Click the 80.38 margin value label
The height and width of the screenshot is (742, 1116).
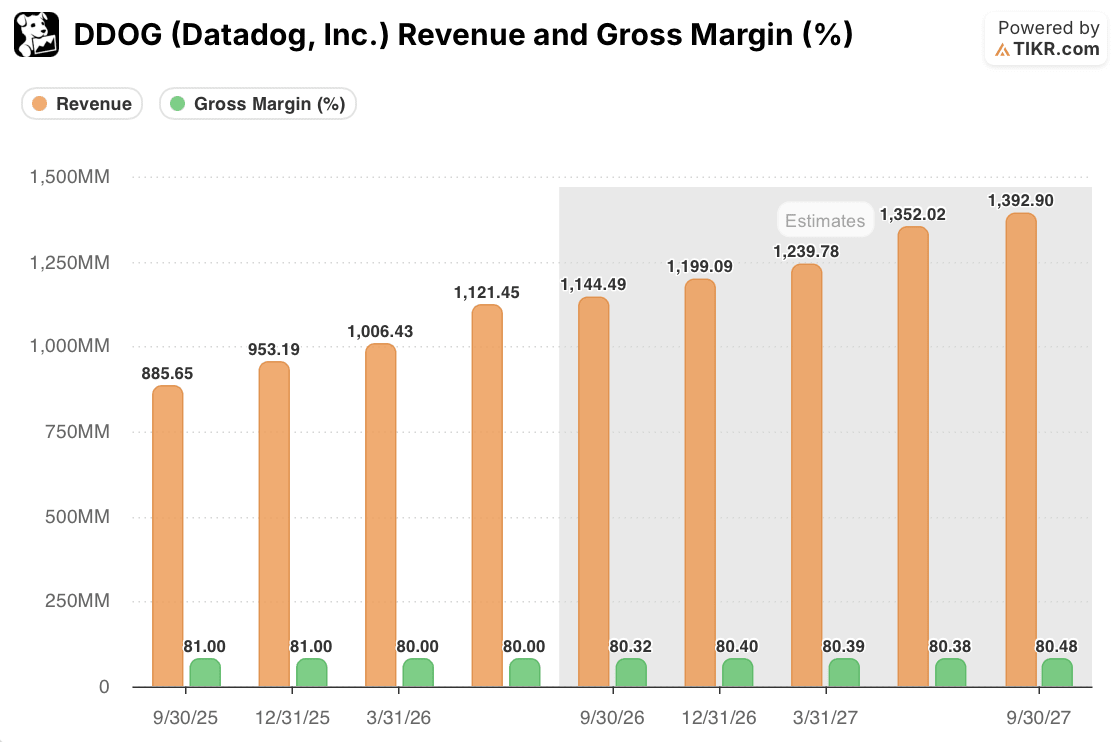(x=950, y=647)
